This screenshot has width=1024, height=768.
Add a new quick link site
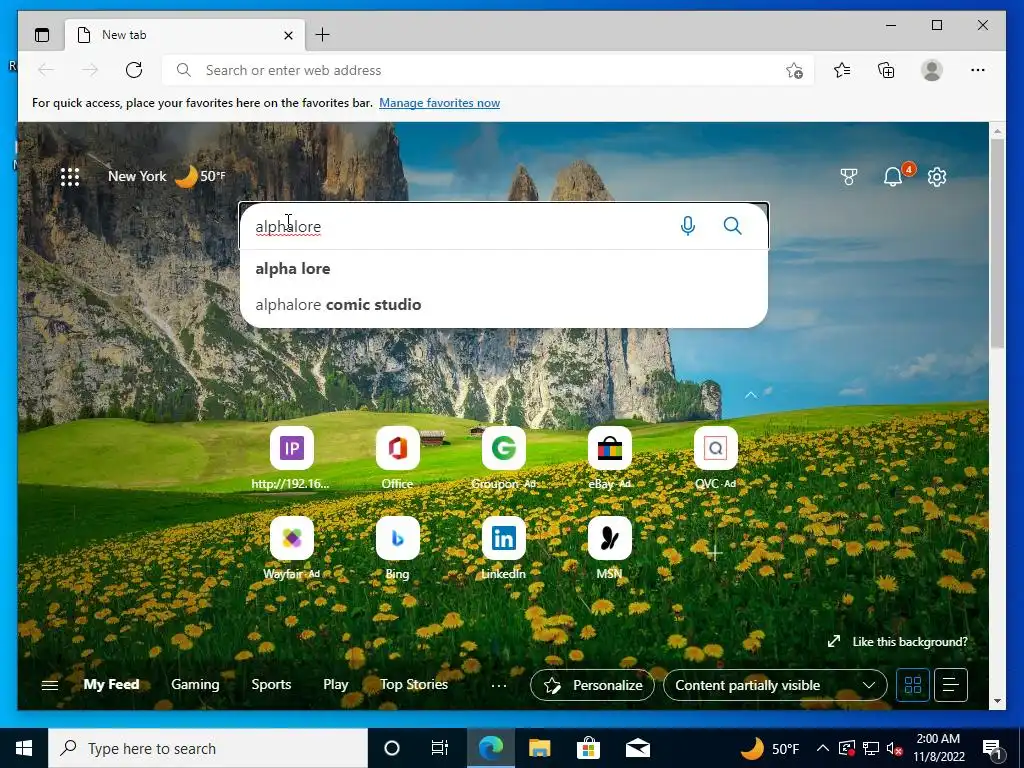coord(714,554)
